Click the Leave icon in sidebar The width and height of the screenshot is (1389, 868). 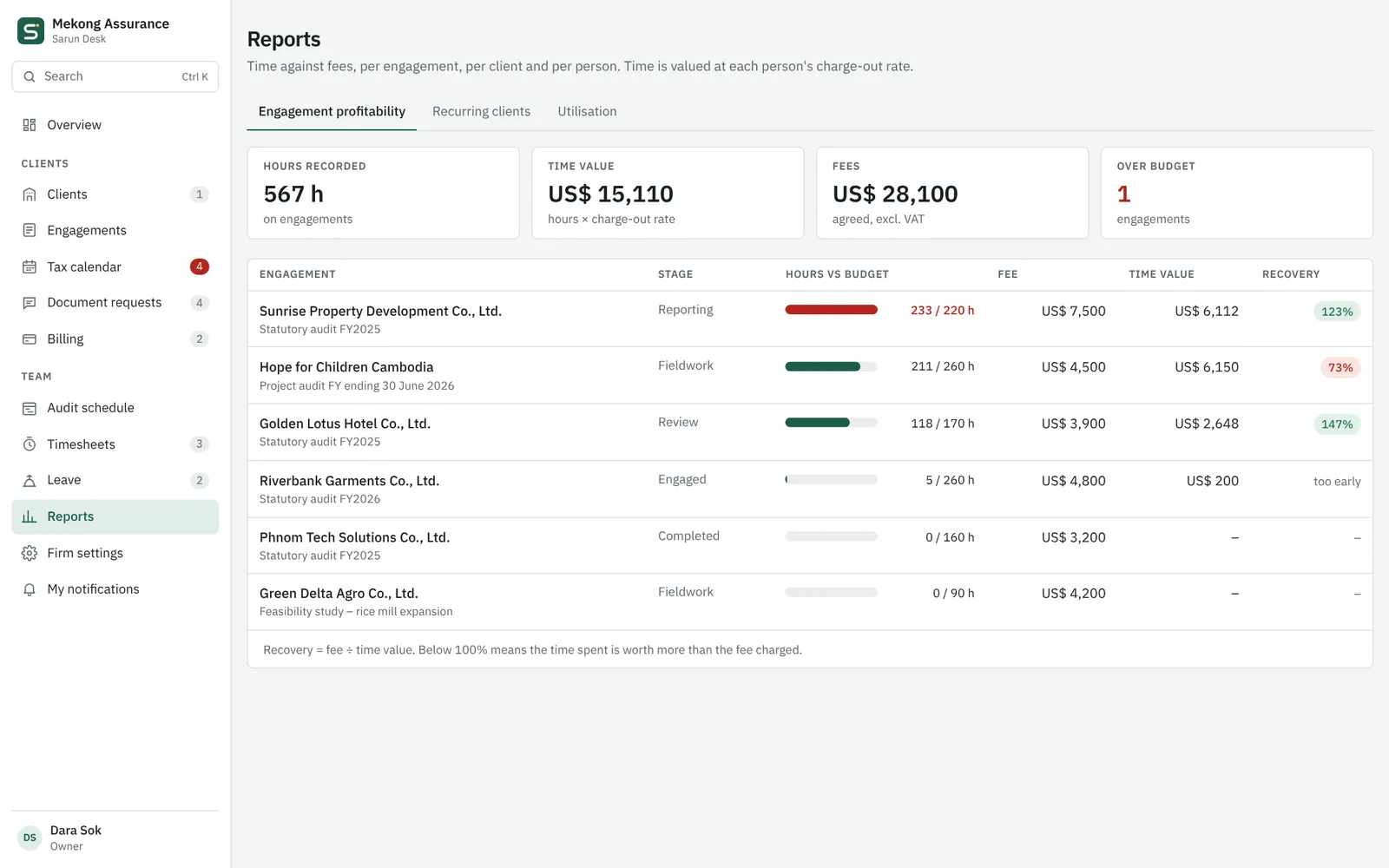(30, 480)
